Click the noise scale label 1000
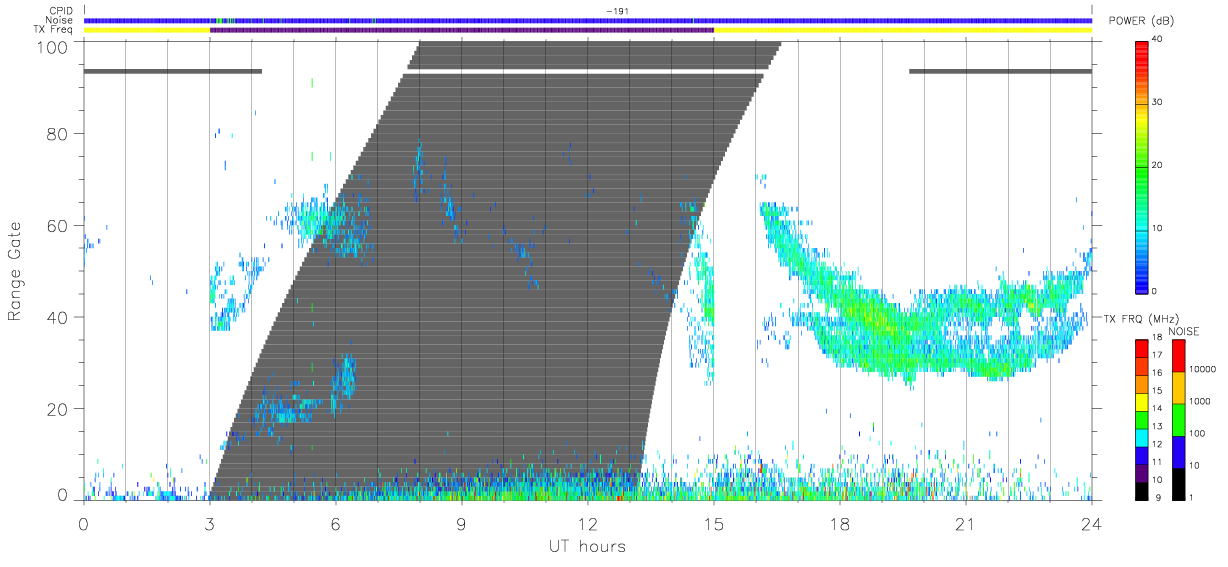This screenshot has width=1228, height=567. click(1198, 401)
